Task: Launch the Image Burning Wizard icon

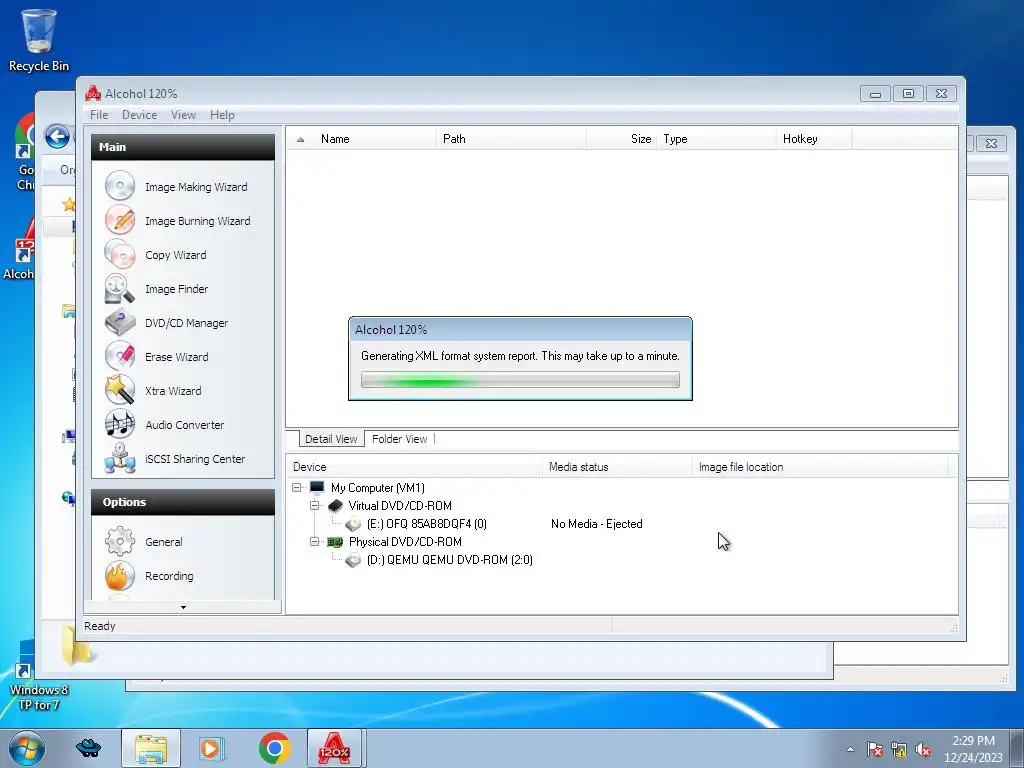Action: point(120,220)
